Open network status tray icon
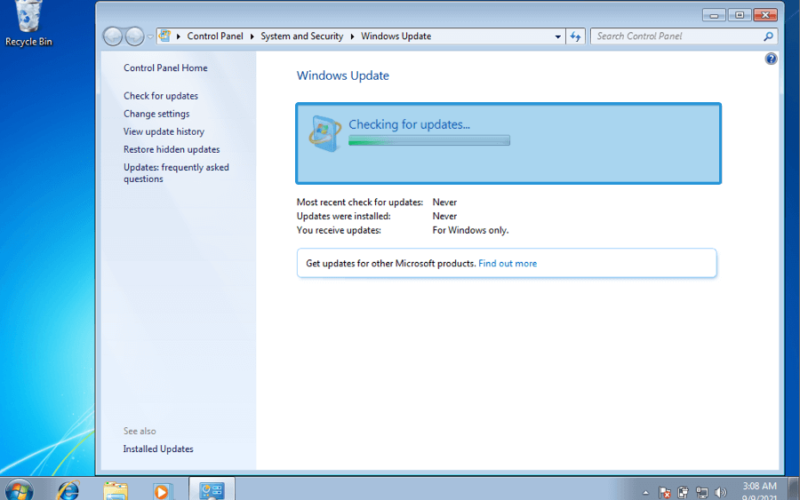Viewport: 800px width, 500px height. [x=702, y=493]
